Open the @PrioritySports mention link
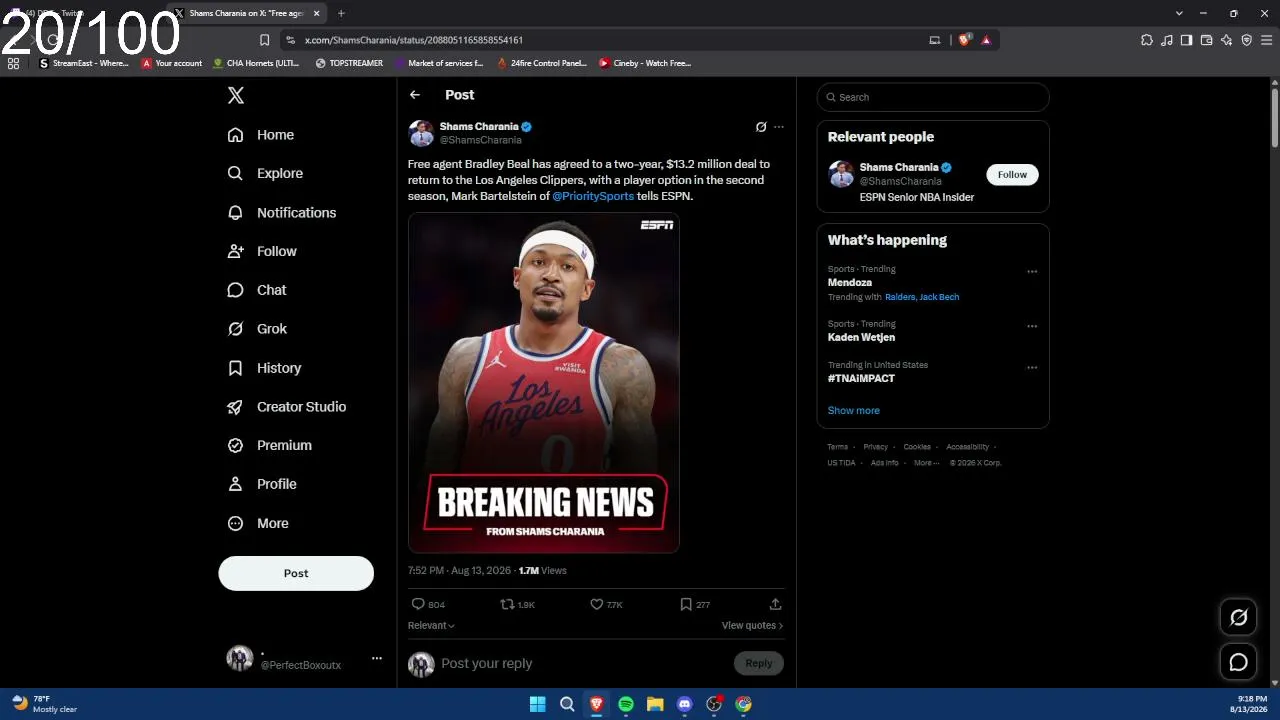The width and height of the screenshot is (1280, 720). [593, 196]
